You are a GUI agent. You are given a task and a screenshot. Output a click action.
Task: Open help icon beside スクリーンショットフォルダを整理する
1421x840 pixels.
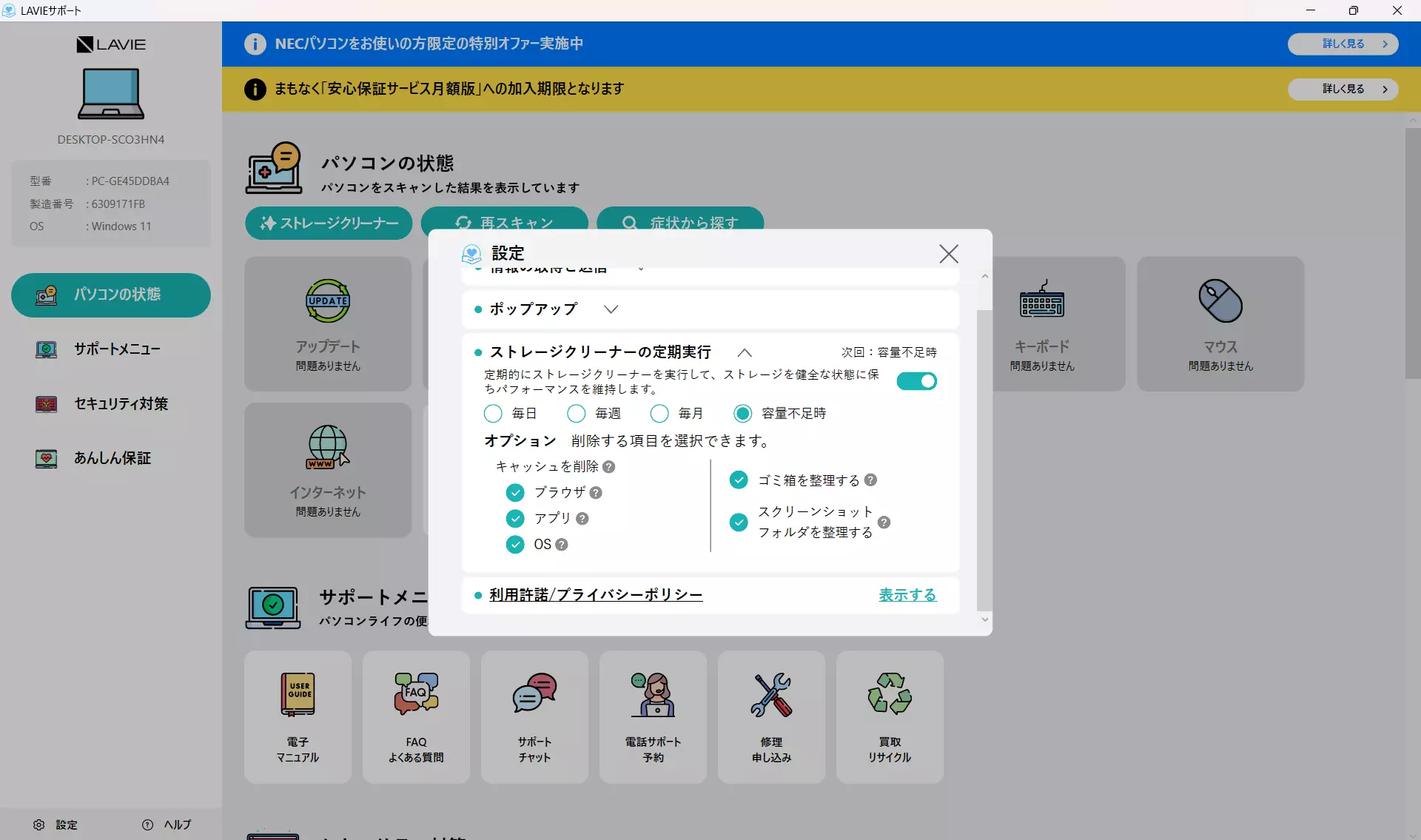tap(884, 523)
